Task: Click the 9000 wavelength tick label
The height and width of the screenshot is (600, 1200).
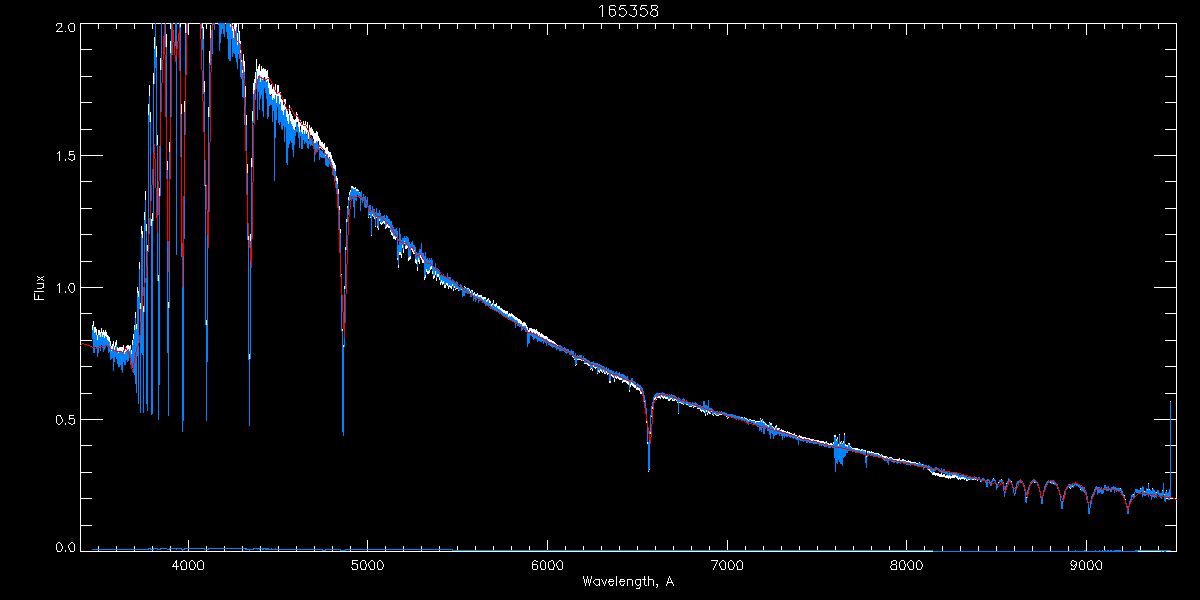Action: (1086, 563)
